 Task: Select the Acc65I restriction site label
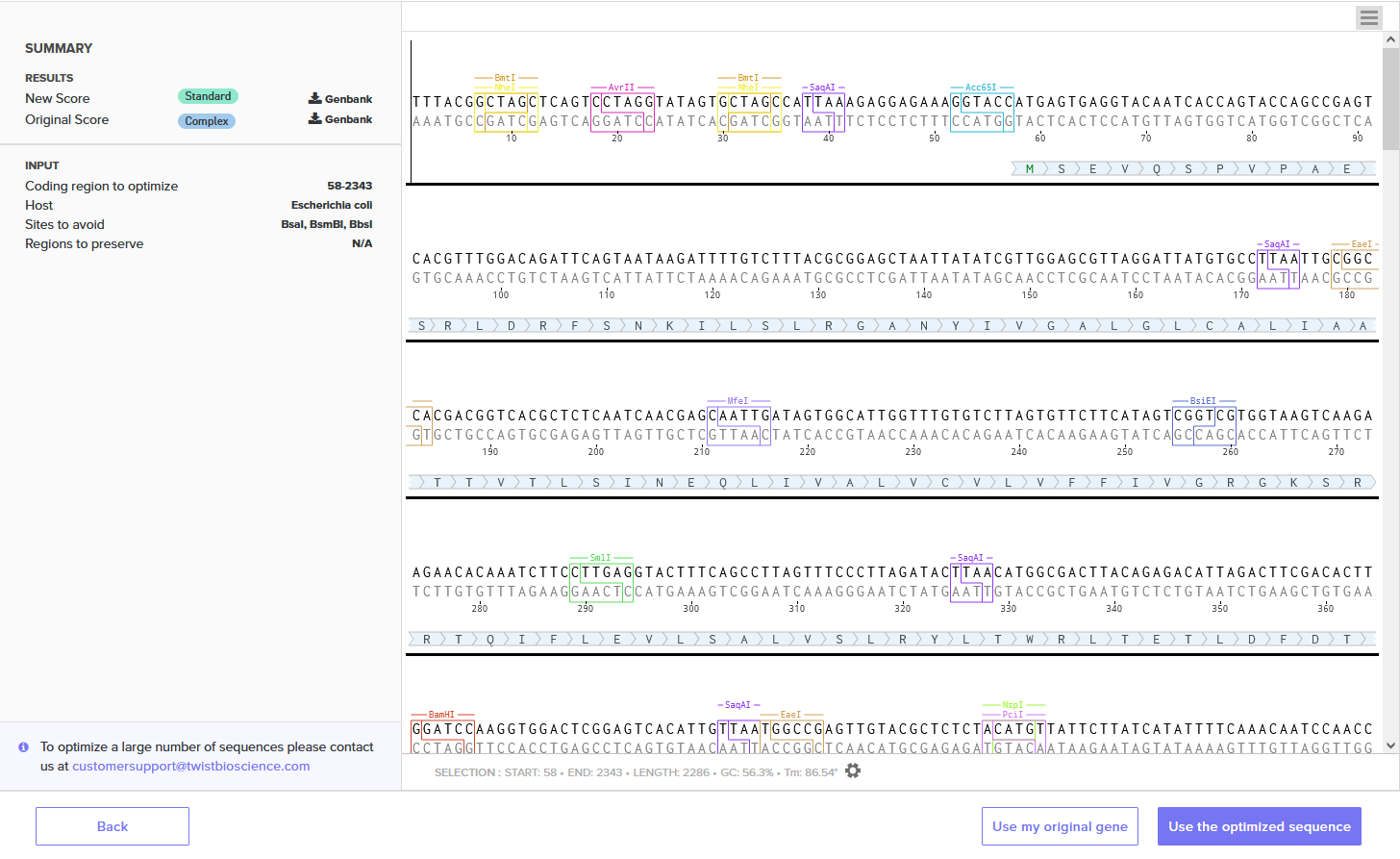pyautogui.click(x=981, y=88)
